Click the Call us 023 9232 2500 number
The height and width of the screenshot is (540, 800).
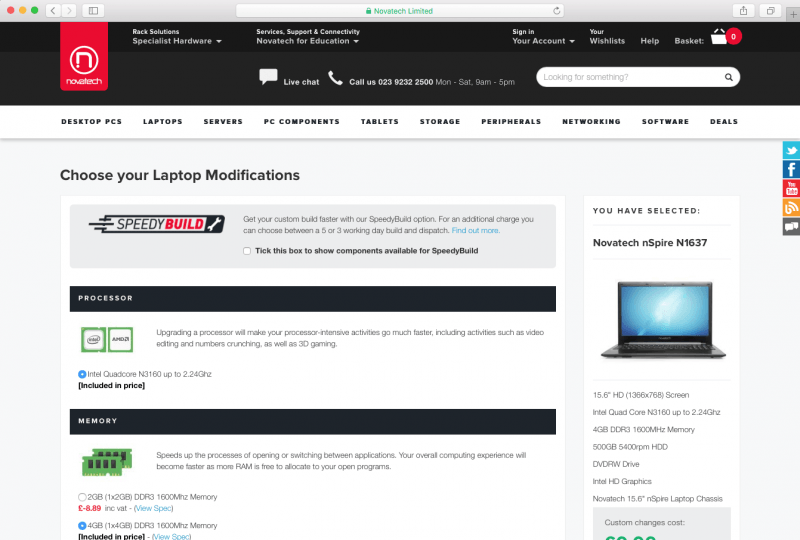point(391,82)
